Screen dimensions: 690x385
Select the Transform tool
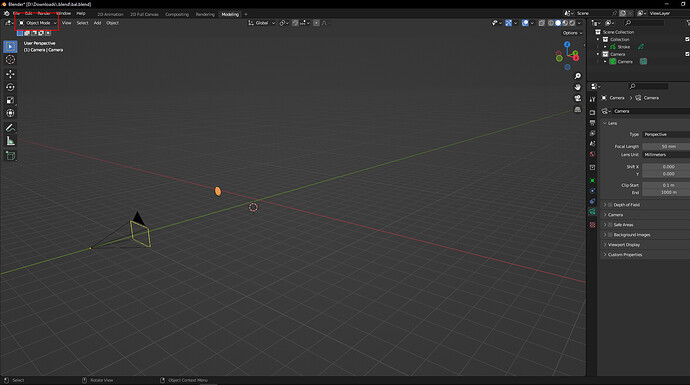tap(10, 114)
